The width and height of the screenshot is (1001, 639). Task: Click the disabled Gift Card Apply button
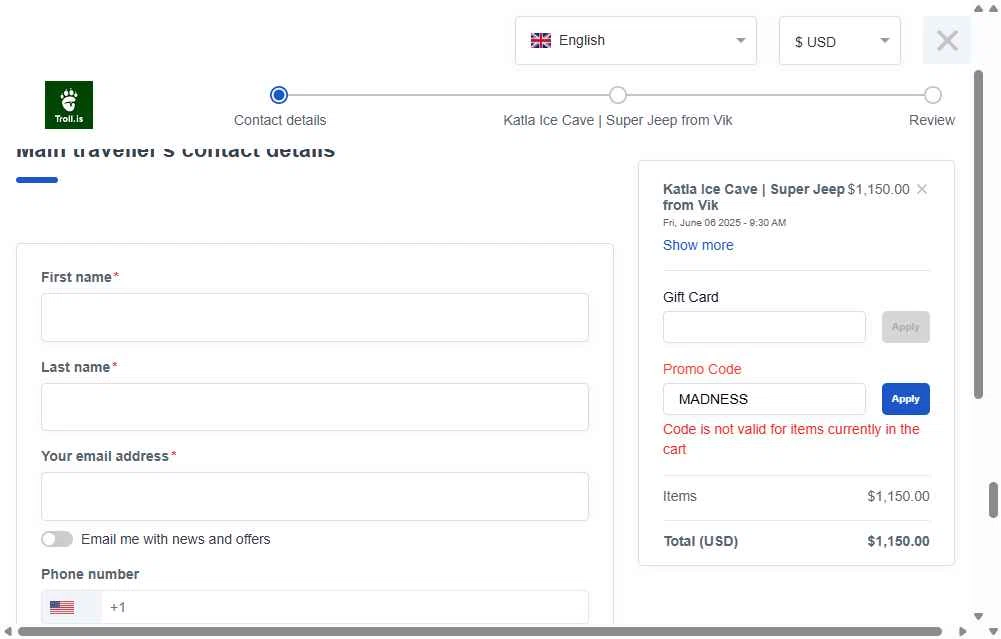905,327
